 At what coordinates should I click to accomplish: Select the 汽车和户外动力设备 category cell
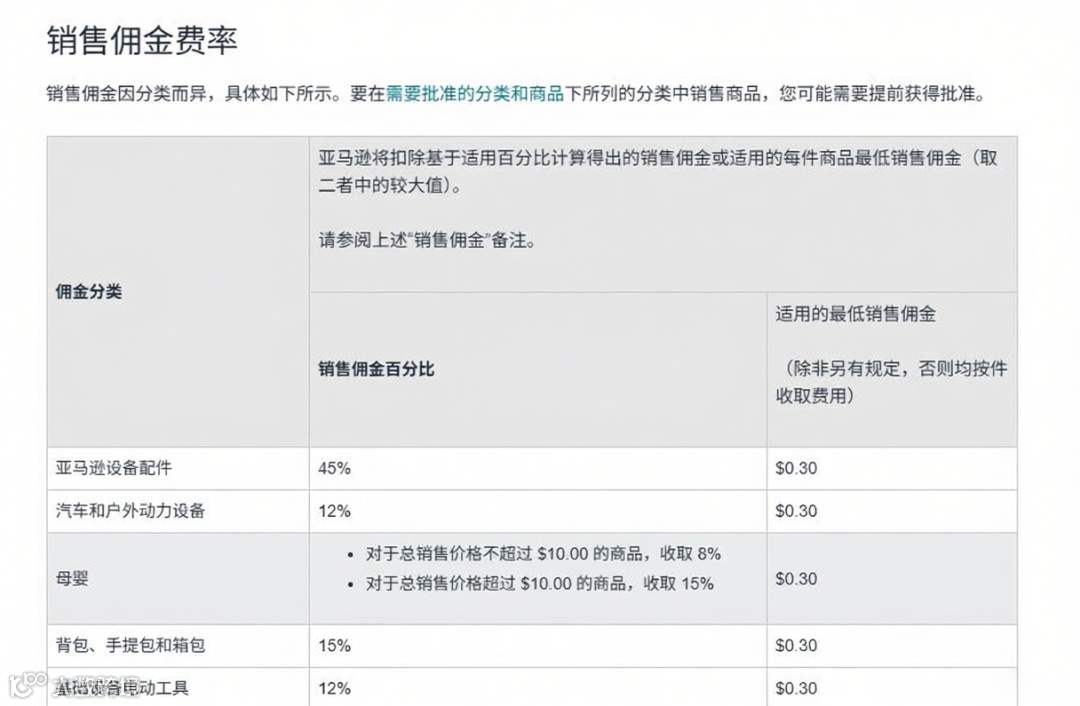(130, 510)
